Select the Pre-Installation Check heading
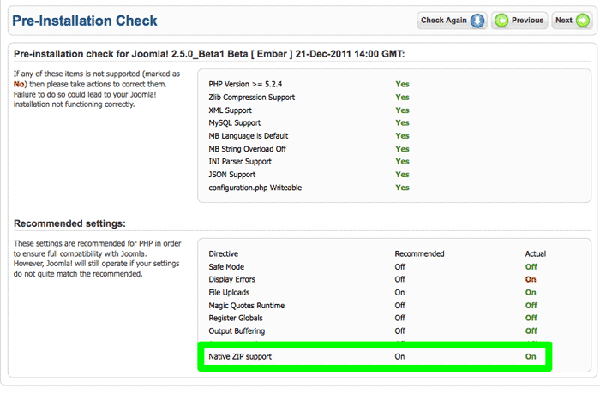 click(x=85, y=21)
